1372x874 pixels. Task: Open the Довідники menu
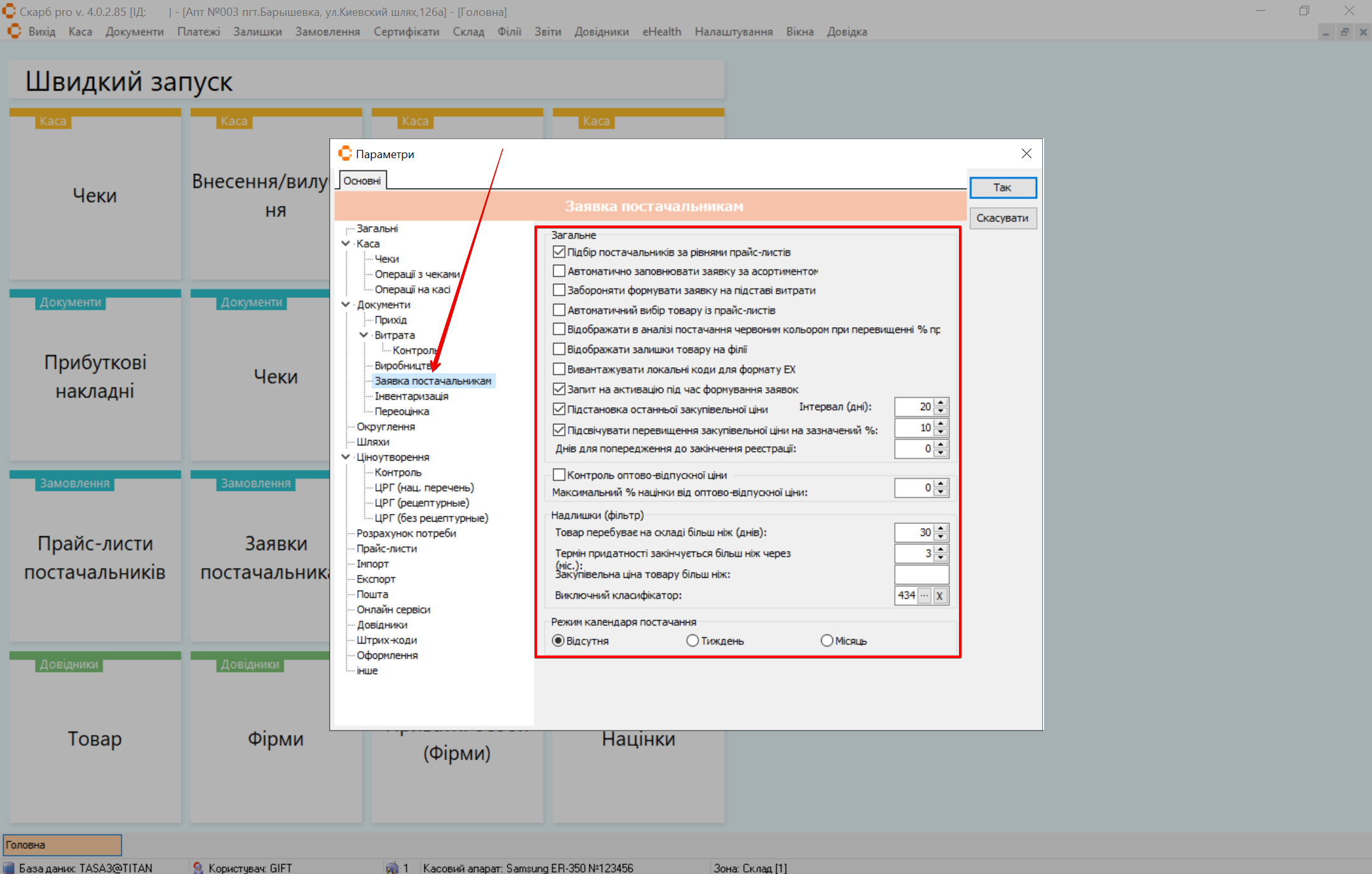pos(601,32)
